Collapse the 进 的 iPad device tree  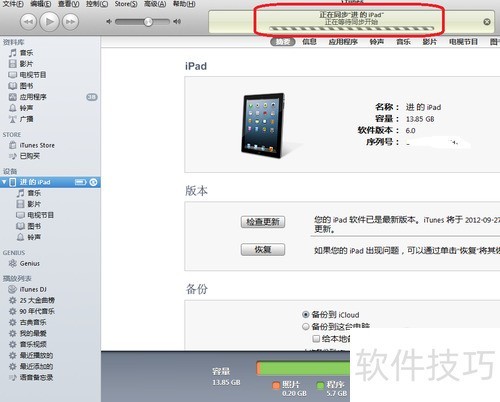pos(4,182)
